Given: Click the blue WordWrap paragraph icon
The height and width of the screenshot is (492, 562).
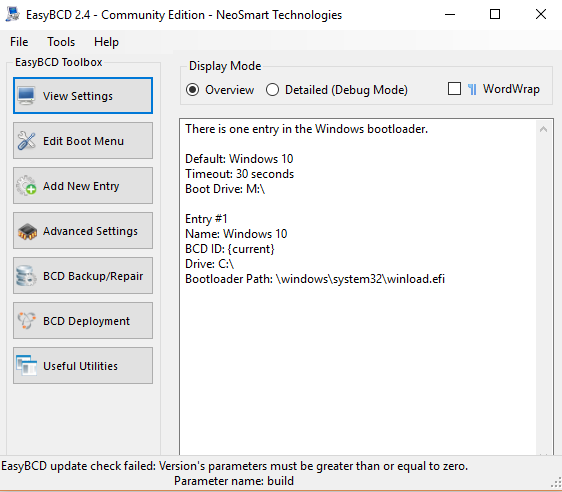Looking at the screenshot, I should coord(472,89).
